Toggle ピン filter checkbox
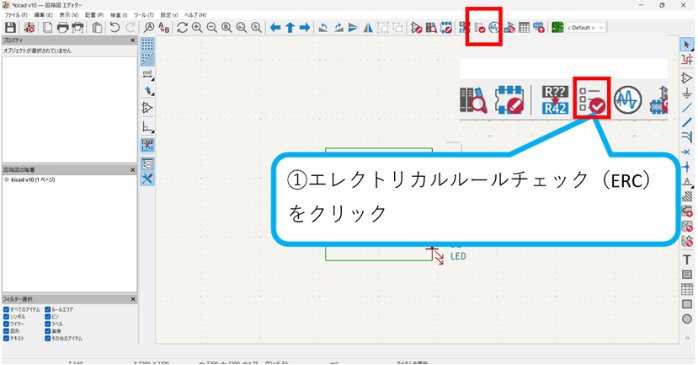 [x=48, y=316]
